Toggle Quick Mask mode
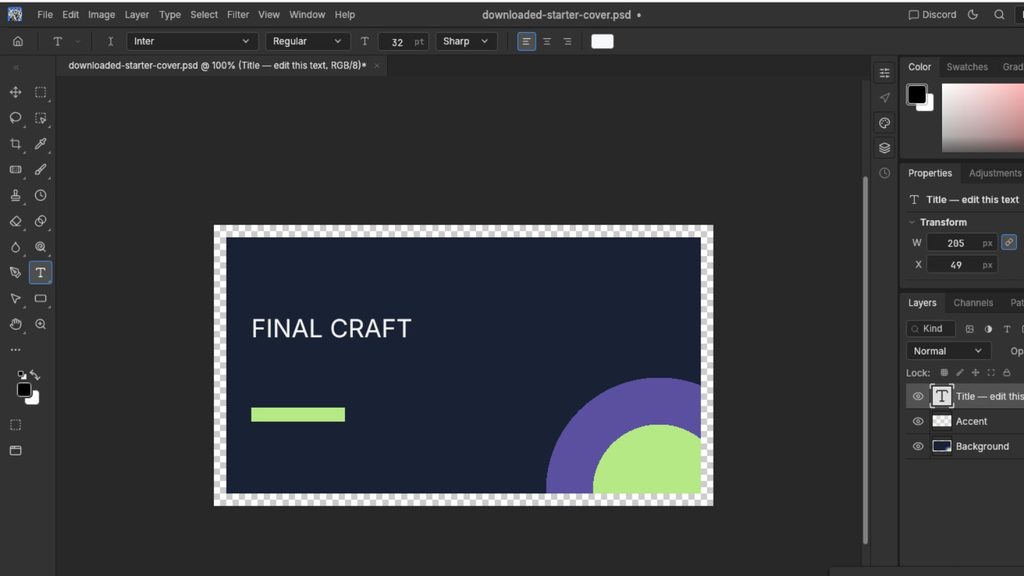 pyautogui.click(x=16, y=425)
